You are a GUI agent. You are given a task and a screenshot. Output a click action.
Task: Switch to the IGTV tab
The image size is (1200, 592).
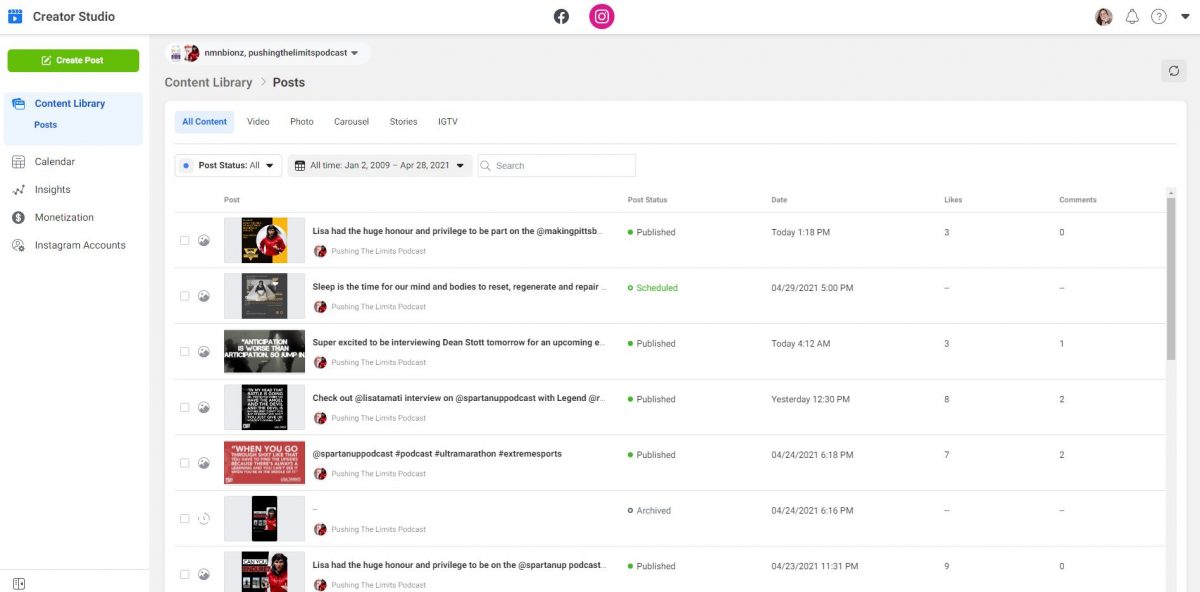(x=448, y=122)
